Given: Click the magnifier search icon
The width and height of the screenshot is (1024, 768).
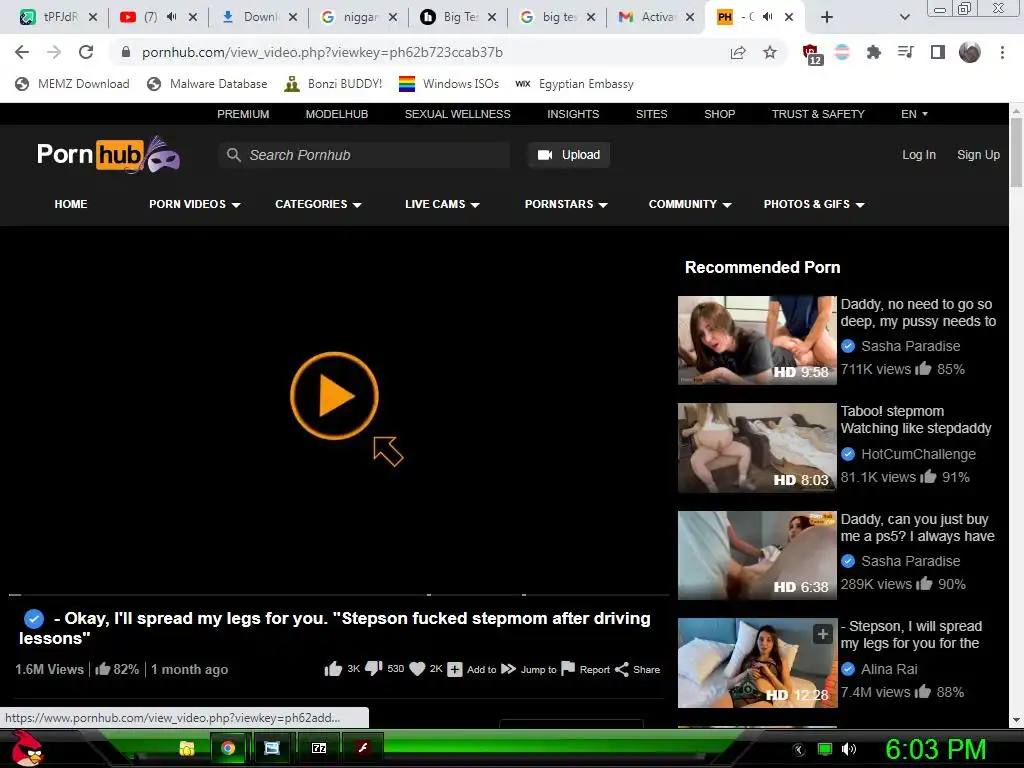Looking at the screenshot, I should click(233, 155).
